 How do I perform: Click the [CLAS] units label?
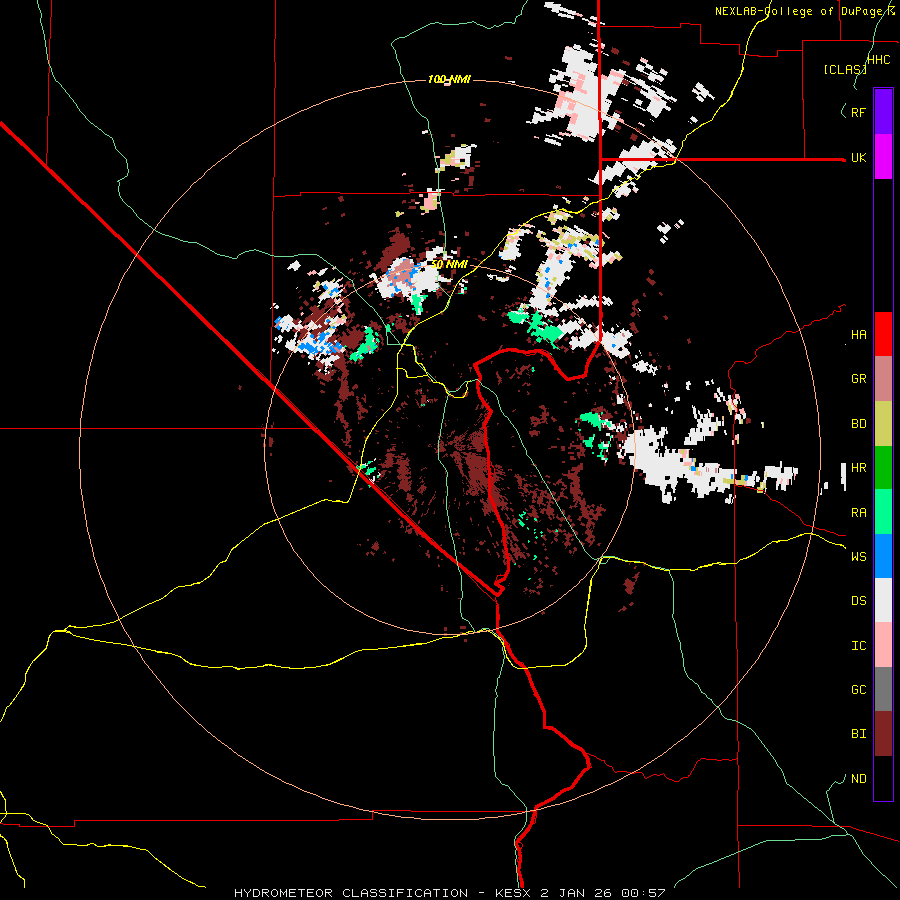tap(845, 70)
